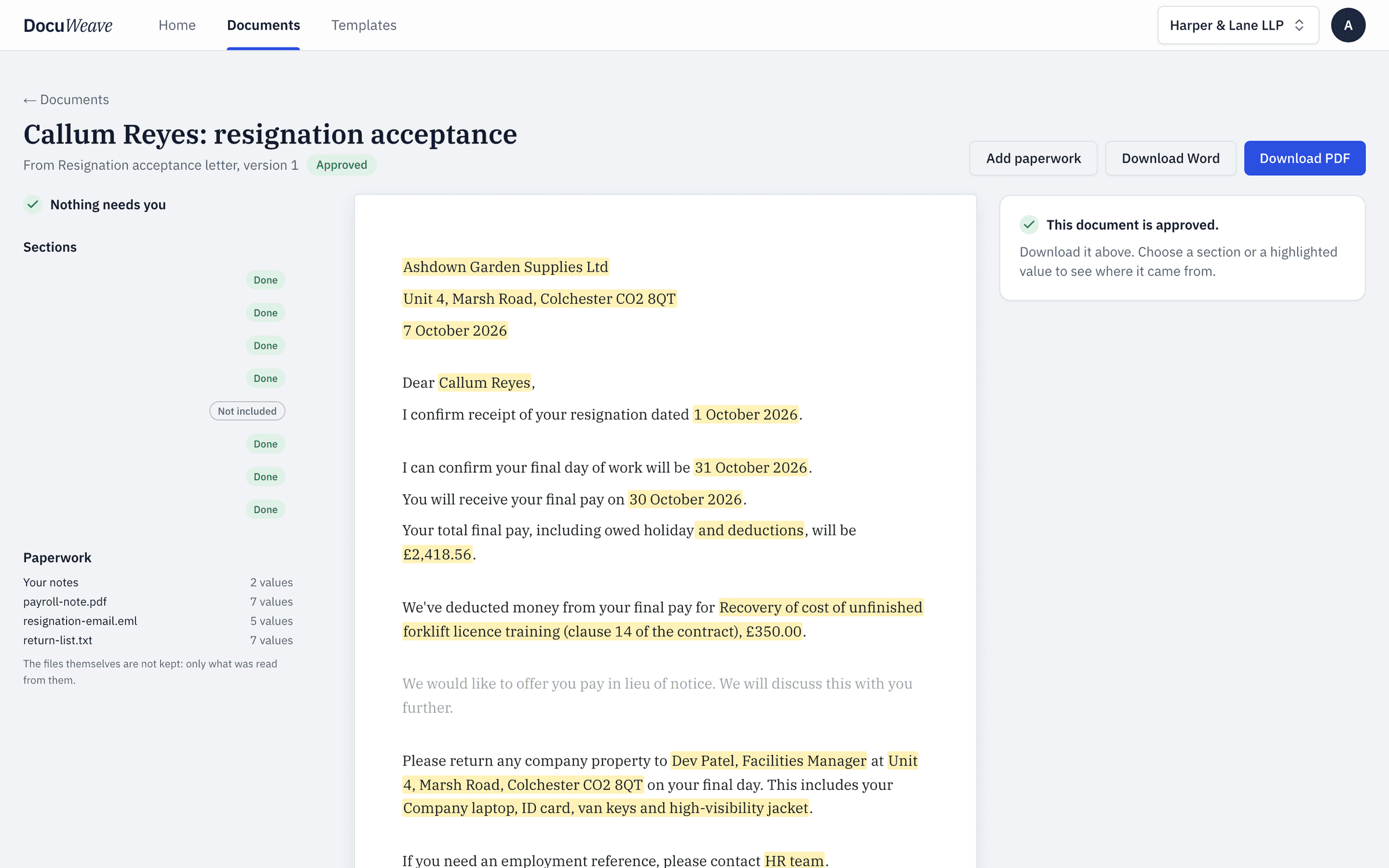Click the 'Sections' heading
The height and width of the screenshot is (868, 1389).
click(x=50, y=247)
